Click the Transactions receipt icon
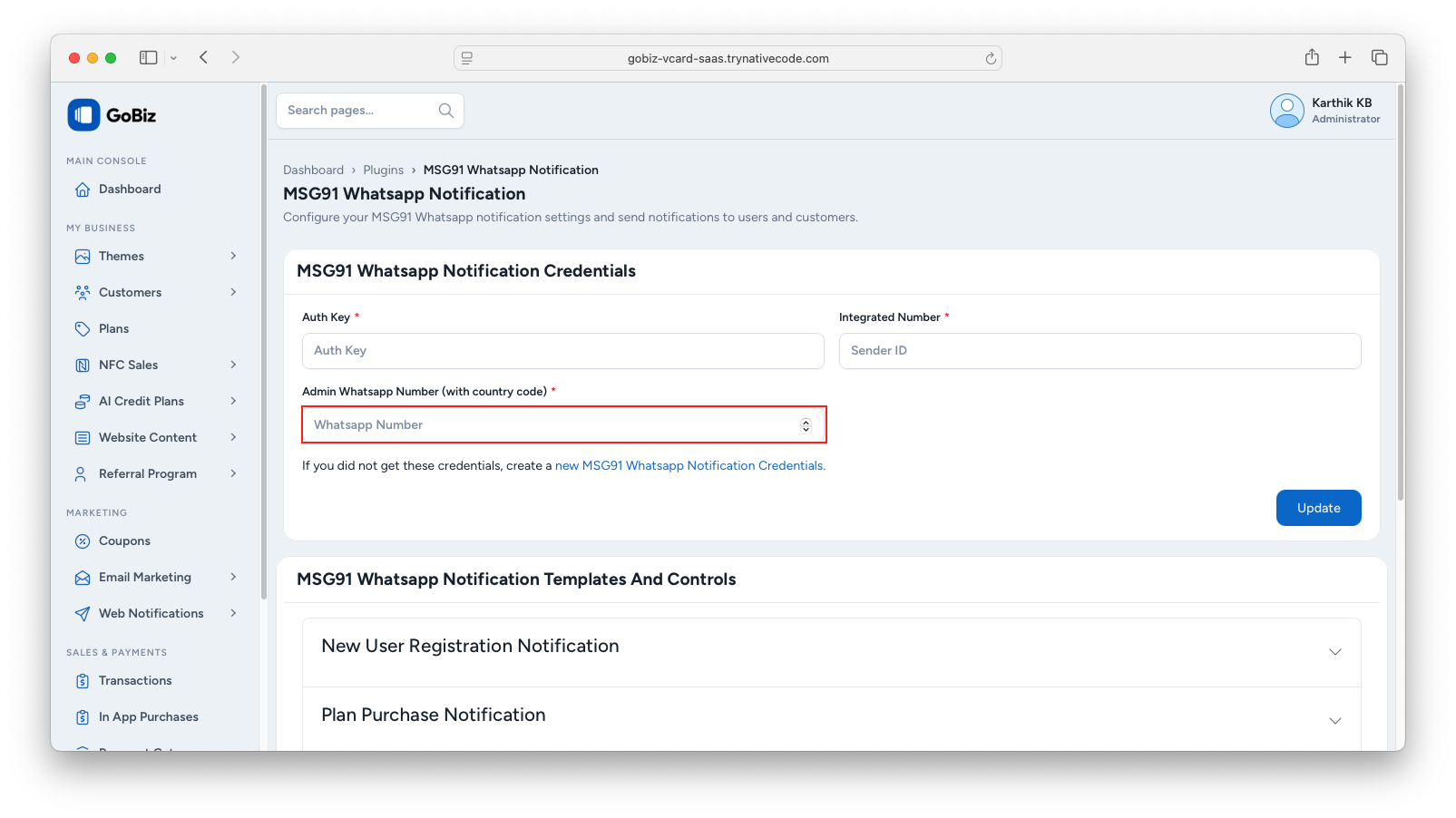 [x=83, y=681]
